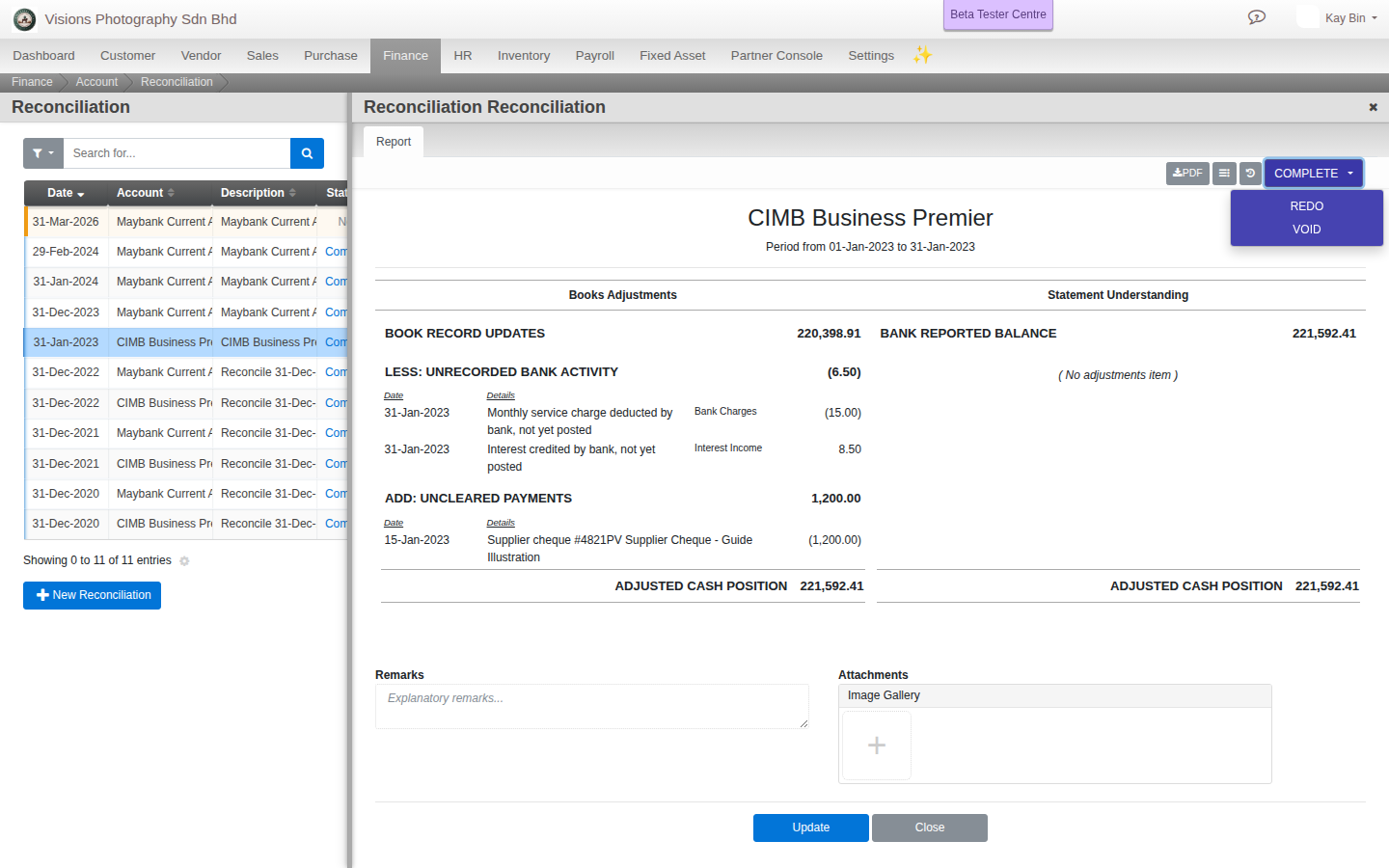
Task: Click the grey Close button
Action: 930,827
